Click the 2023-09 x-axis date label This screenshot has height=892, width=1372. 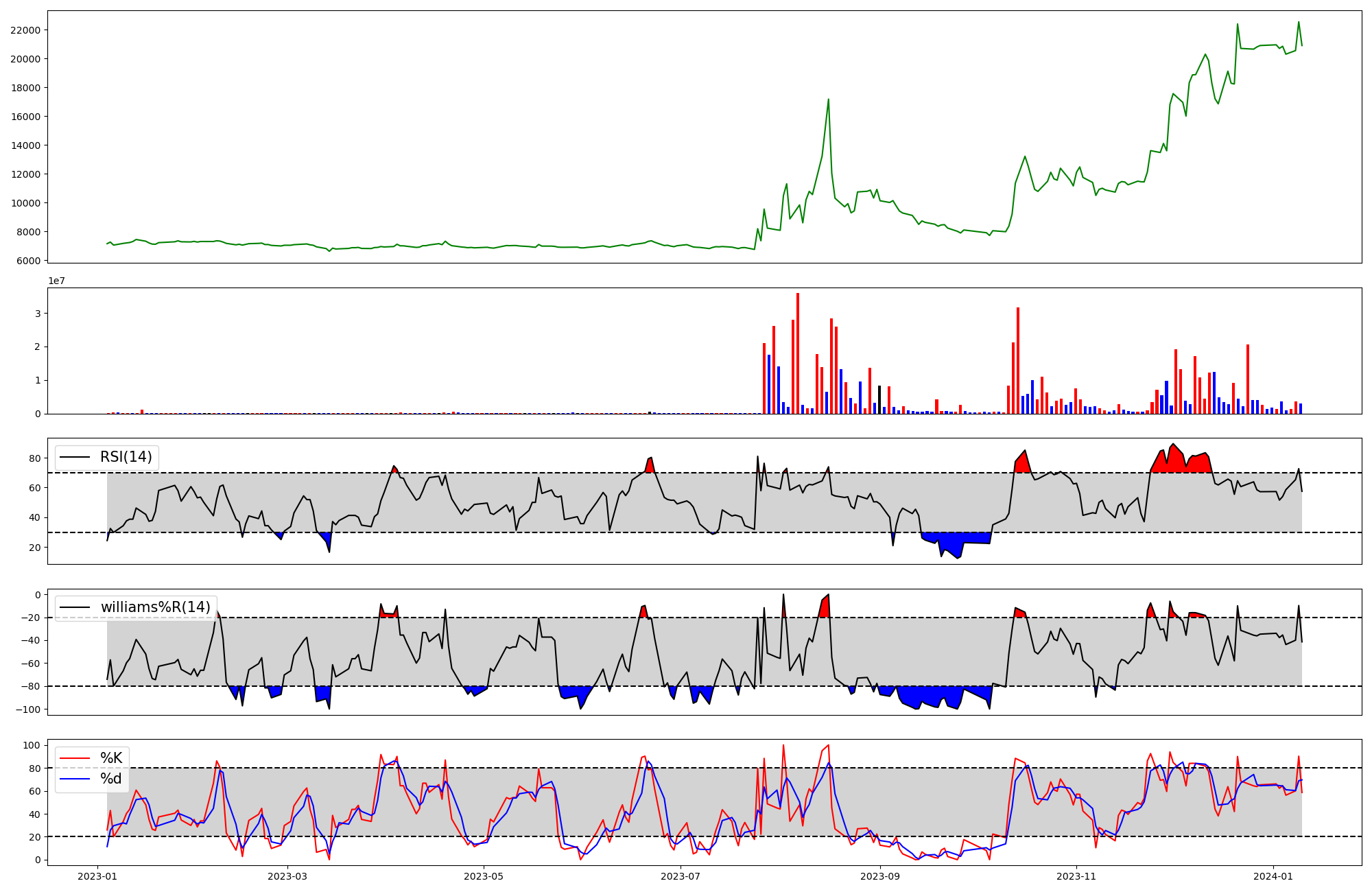879,876
